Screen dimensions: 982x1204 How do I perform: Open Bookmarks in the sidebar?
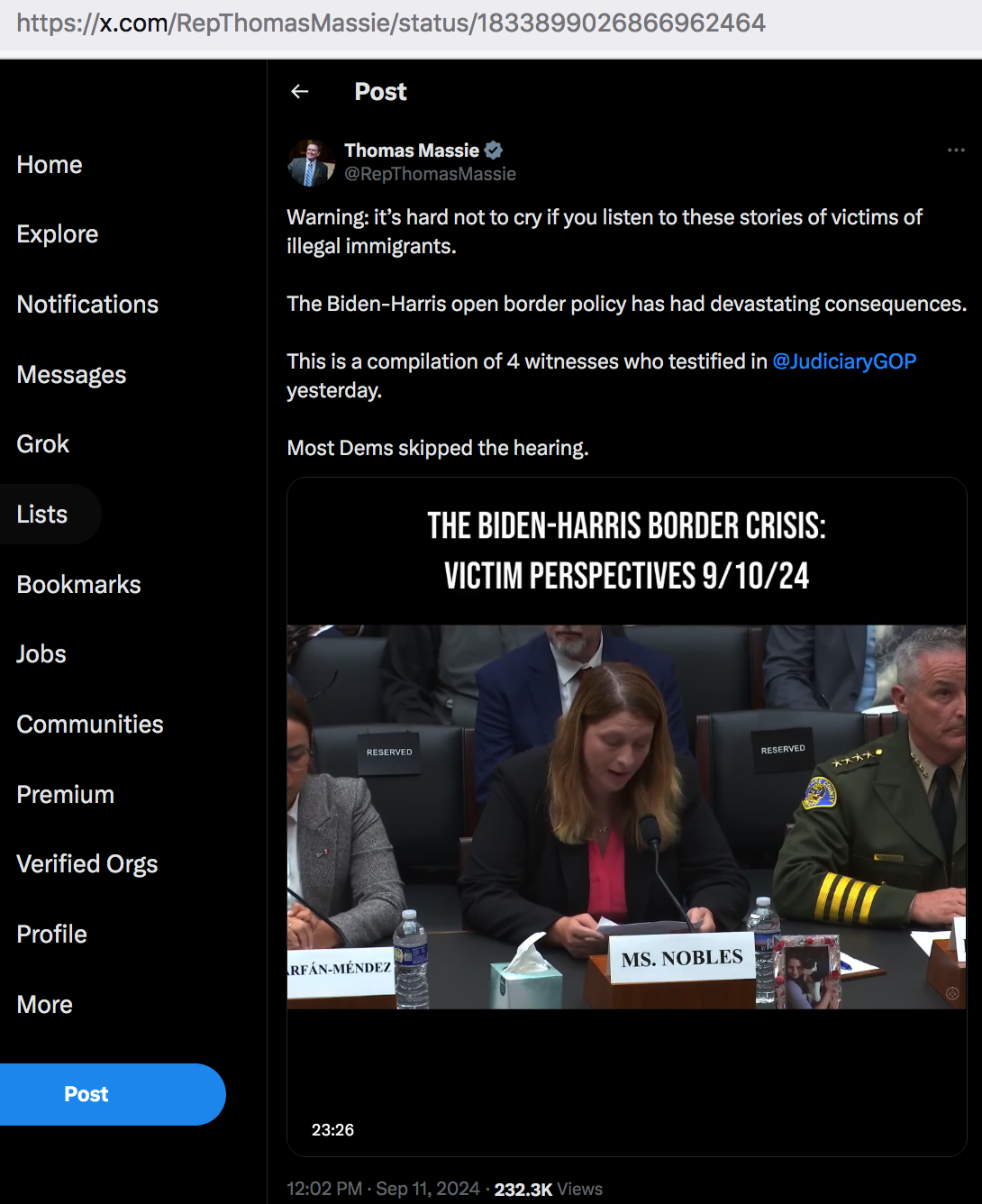tap(79, 585)
